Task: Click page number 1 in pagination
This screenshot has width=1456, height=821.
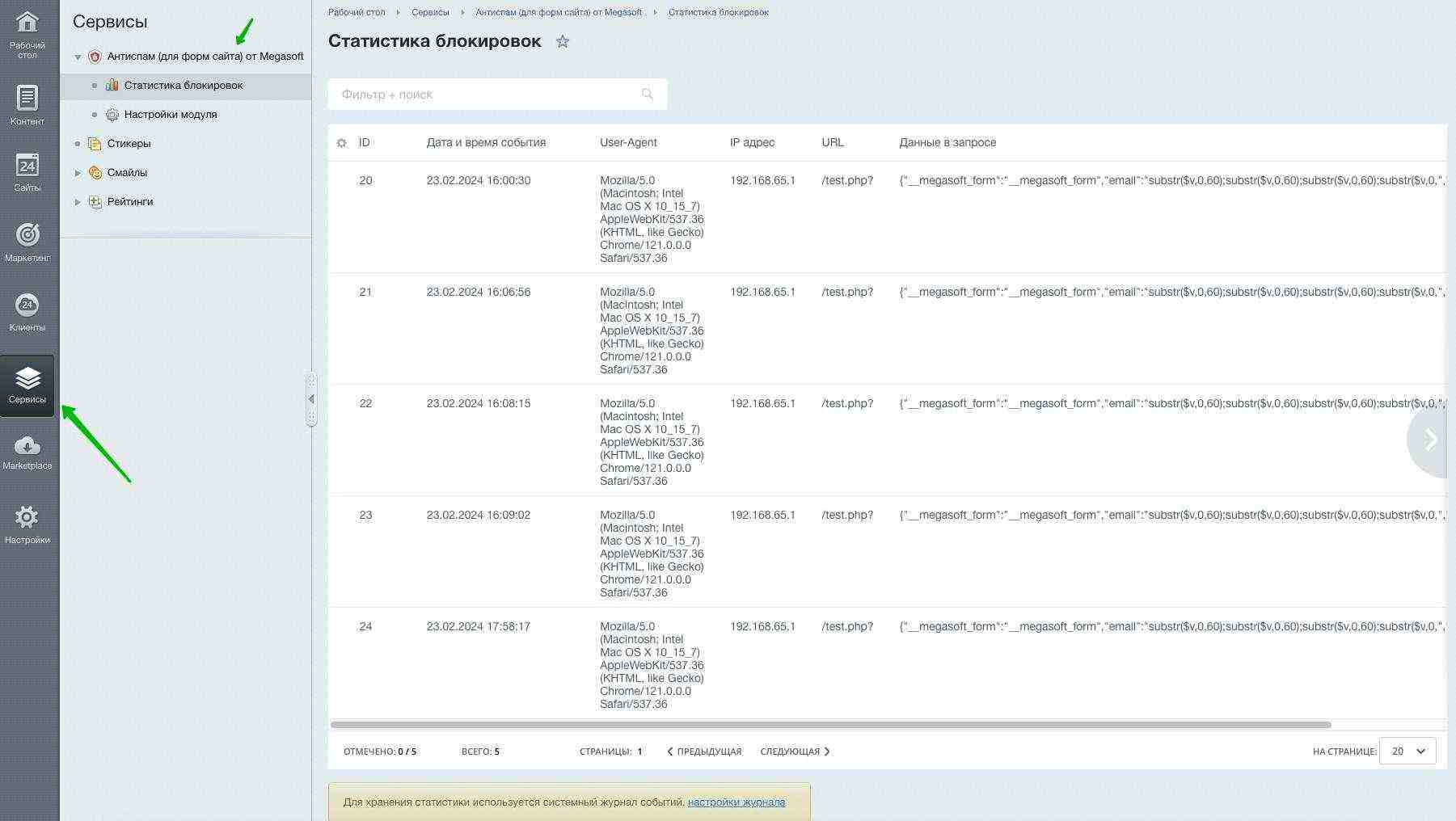Action: click(639, 752)
